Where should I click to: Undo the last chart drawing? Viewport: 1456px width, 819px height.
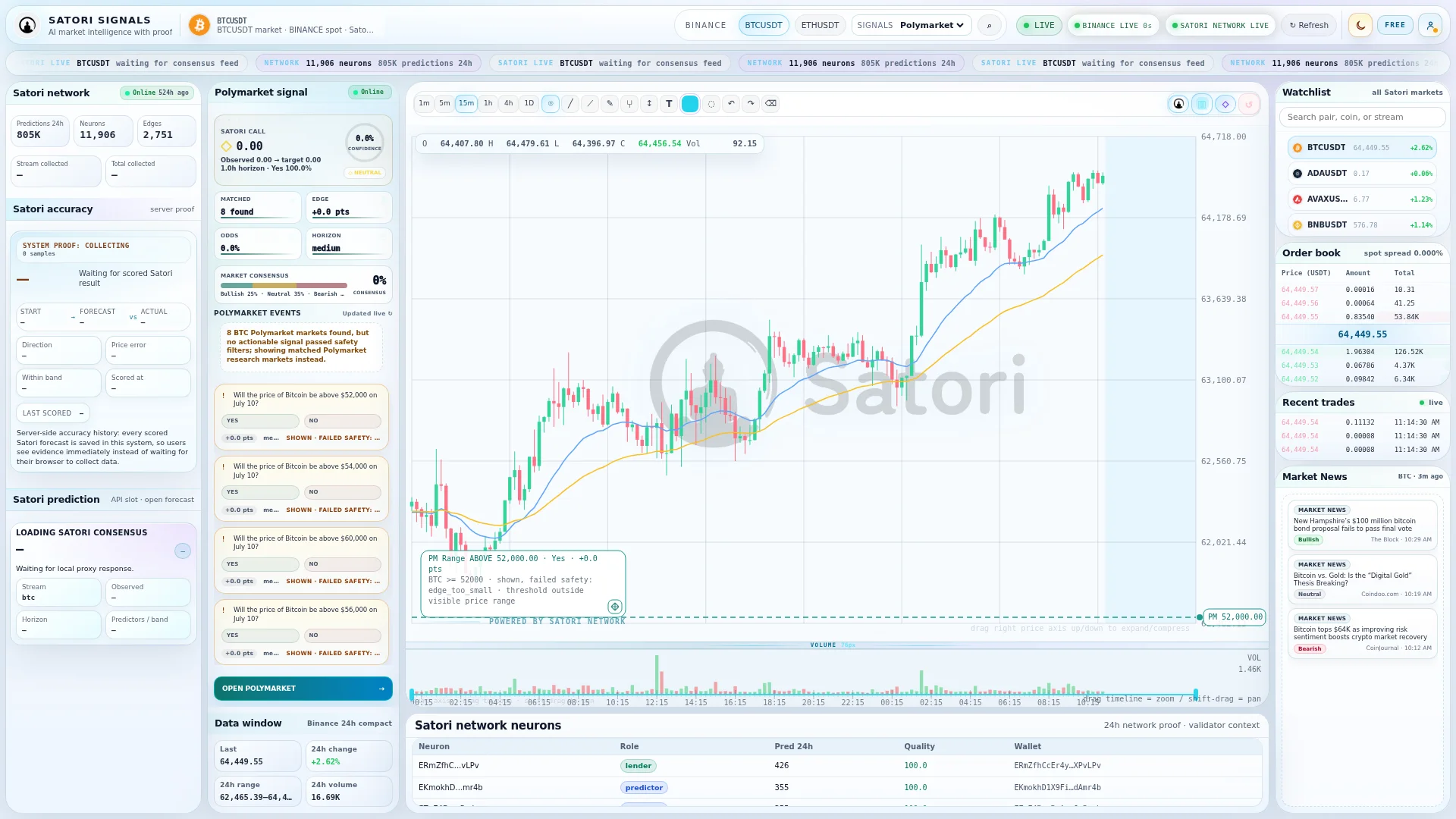[731, 104]
